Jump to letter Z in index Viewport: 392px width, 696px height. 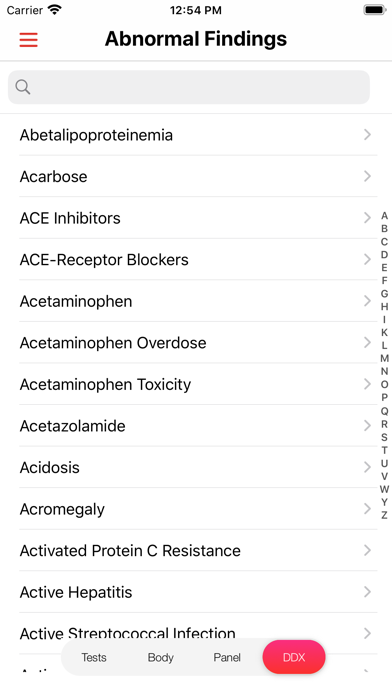tap(384, 515)
